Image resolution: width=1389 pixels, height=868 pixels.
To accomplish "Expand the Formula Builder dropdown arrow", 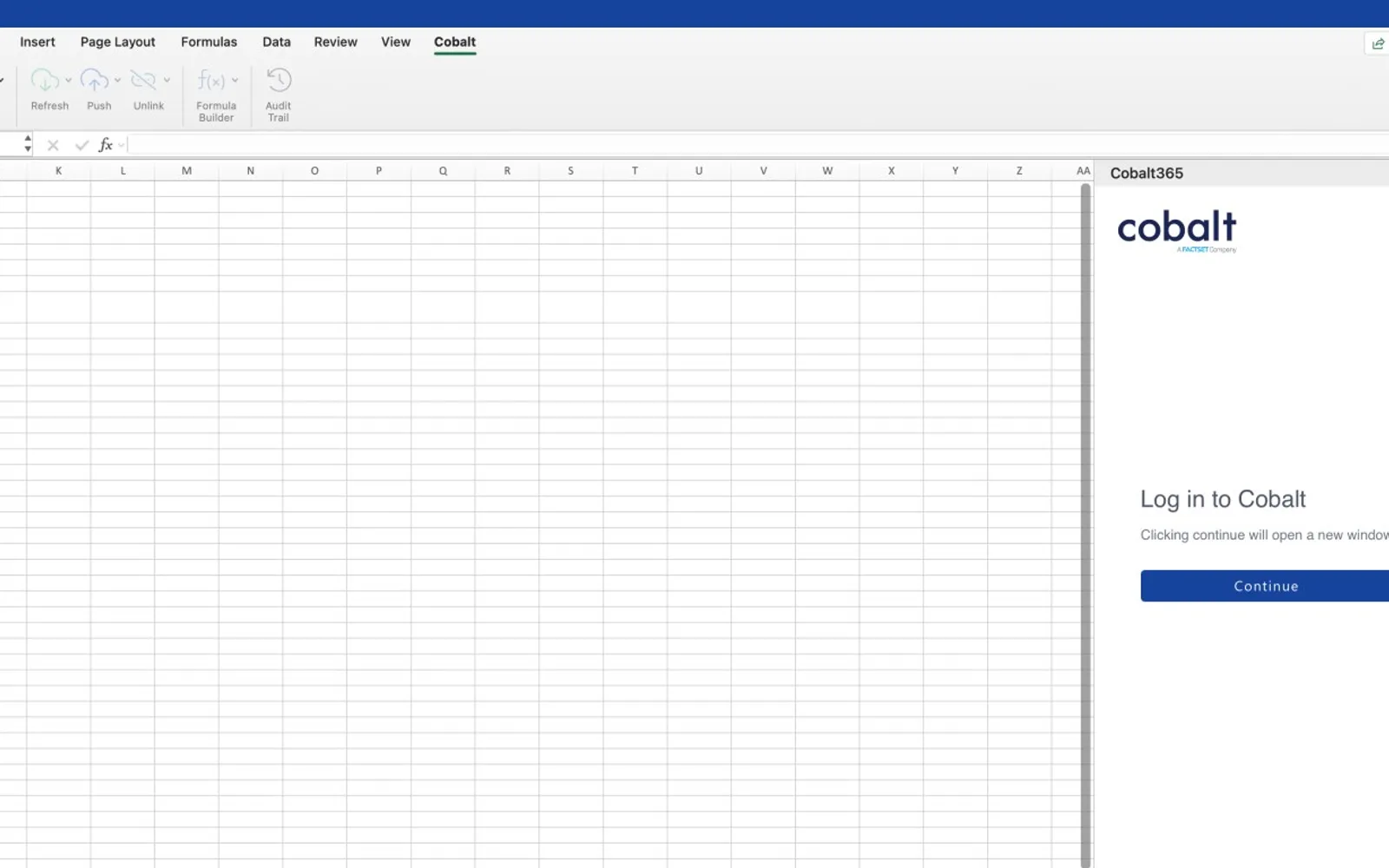I will tap(234, 81).
